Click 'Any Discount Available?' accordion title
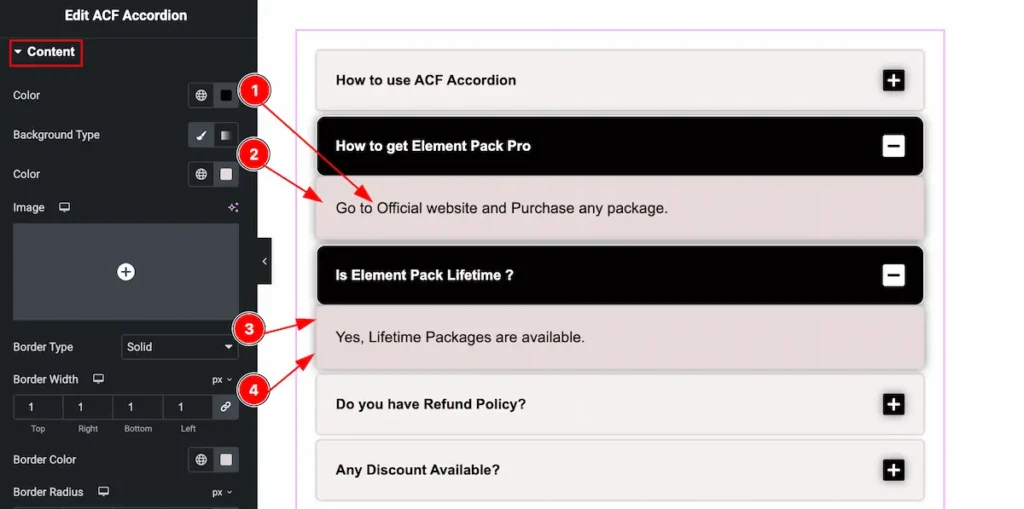This screenshot has width=1024, height=509. (418, 470)
